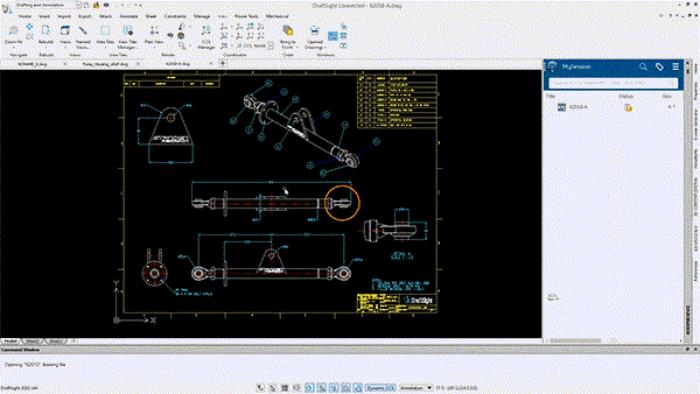Viewport: 700px width, 394px height.
Task: Click the MySession search input field
Action: click(x=612, y=83)
